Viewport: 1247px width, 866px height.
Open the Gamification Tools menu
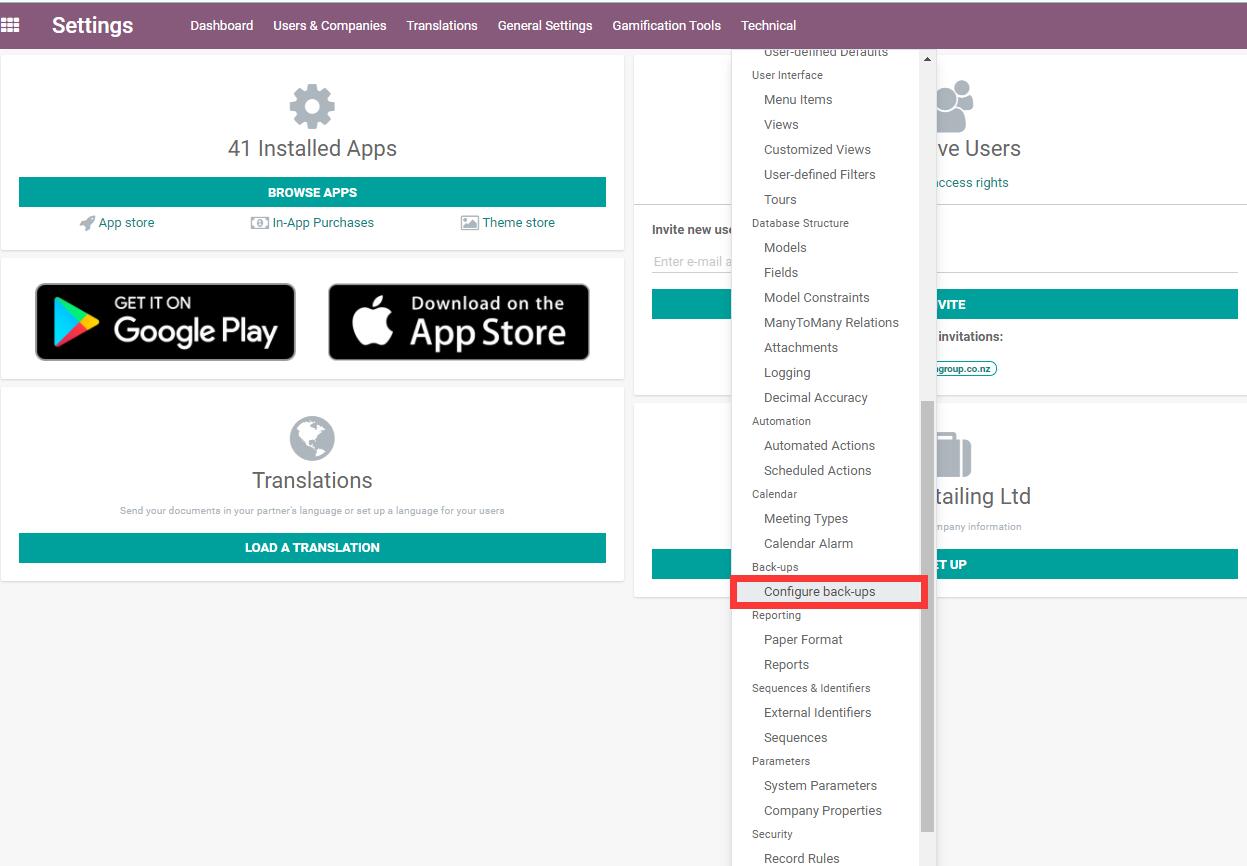click(x=667, y=25)
